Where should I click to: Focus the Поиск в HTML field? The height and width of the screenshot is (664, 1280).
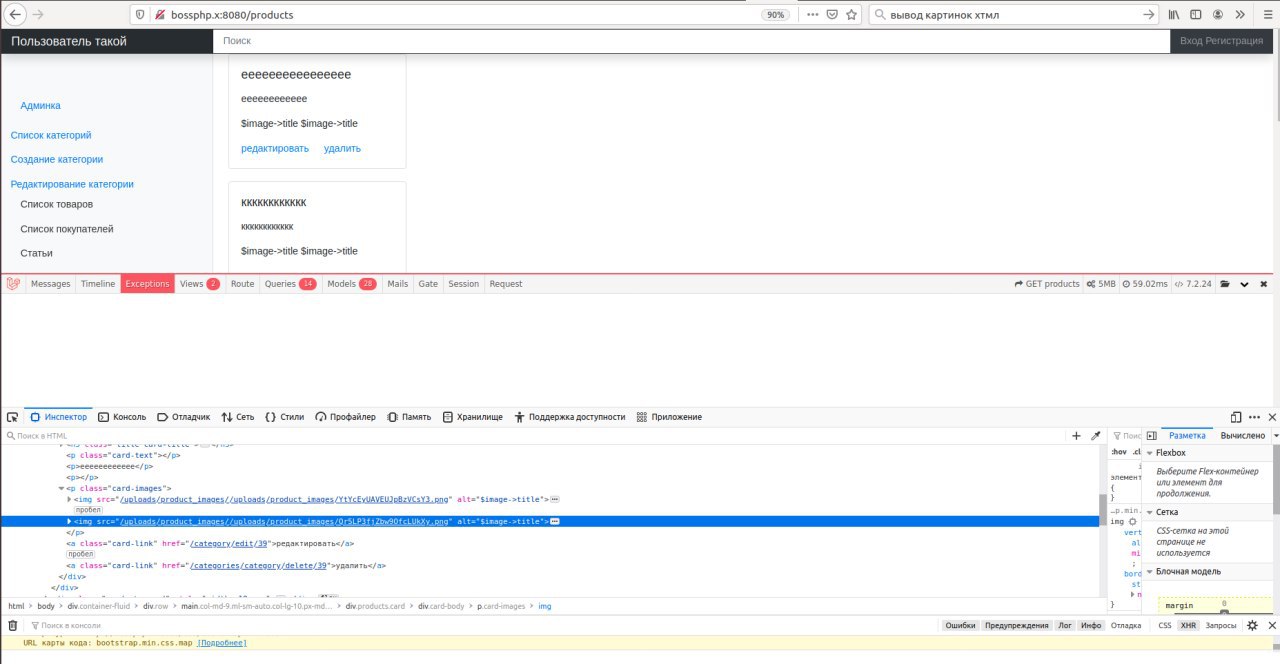click(x=535, y=436)
